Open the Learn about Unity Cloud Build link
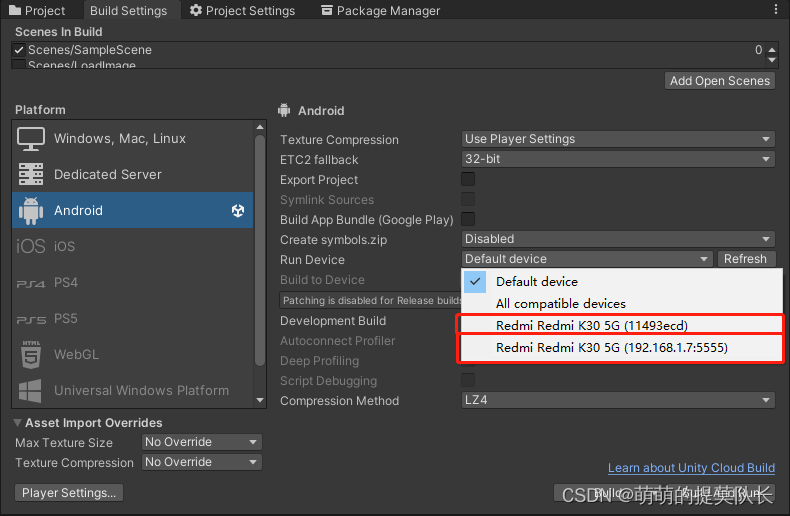This screenshot has width=790, height=516. (691, 468)
